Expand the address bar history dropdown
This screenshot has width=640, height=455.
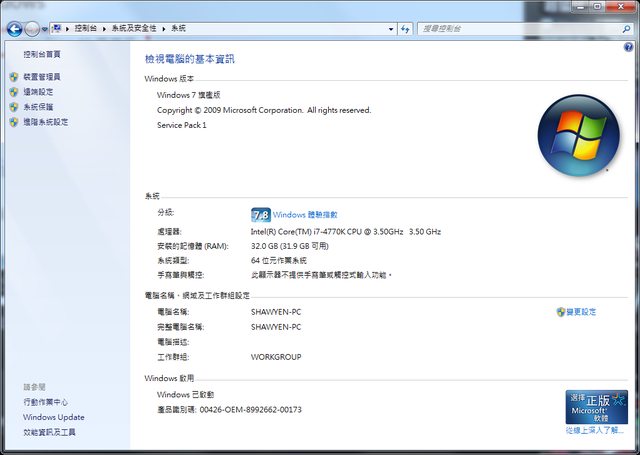tap(388, 30)
